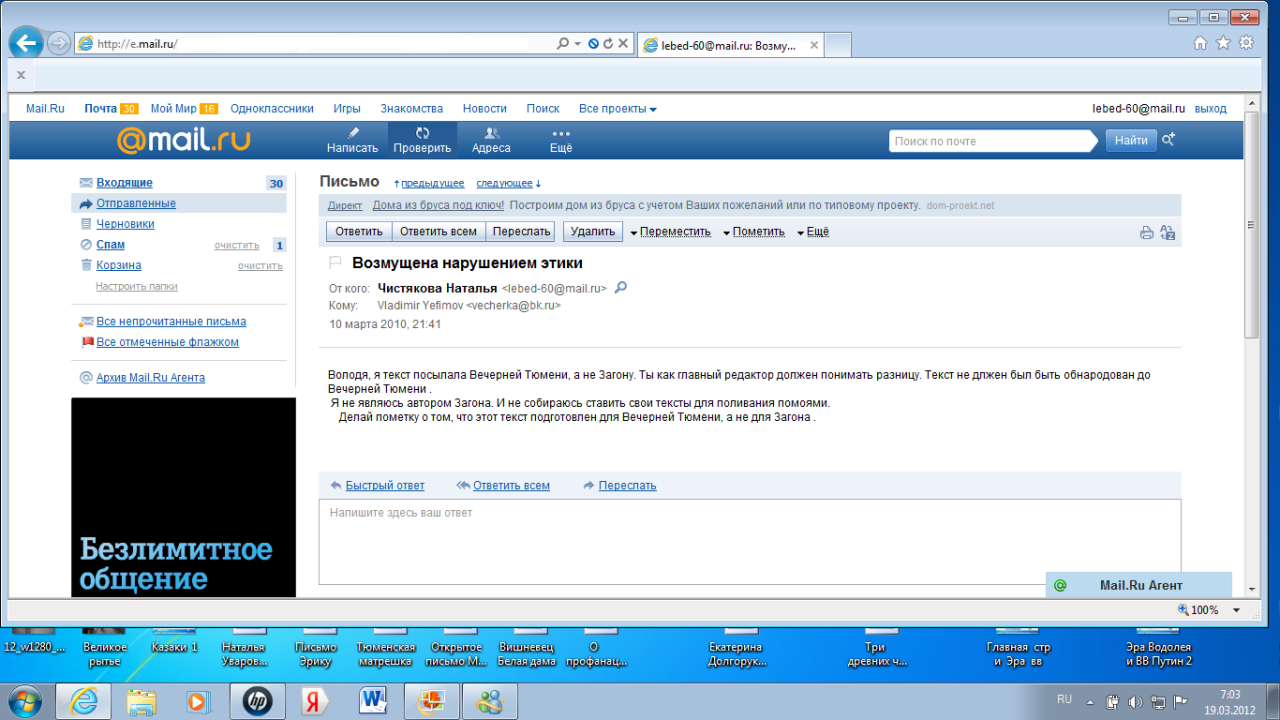This screenshot has height=720, width=1280.
Task: Open the Почта tab in top navigation
Action: coord(100,108)
